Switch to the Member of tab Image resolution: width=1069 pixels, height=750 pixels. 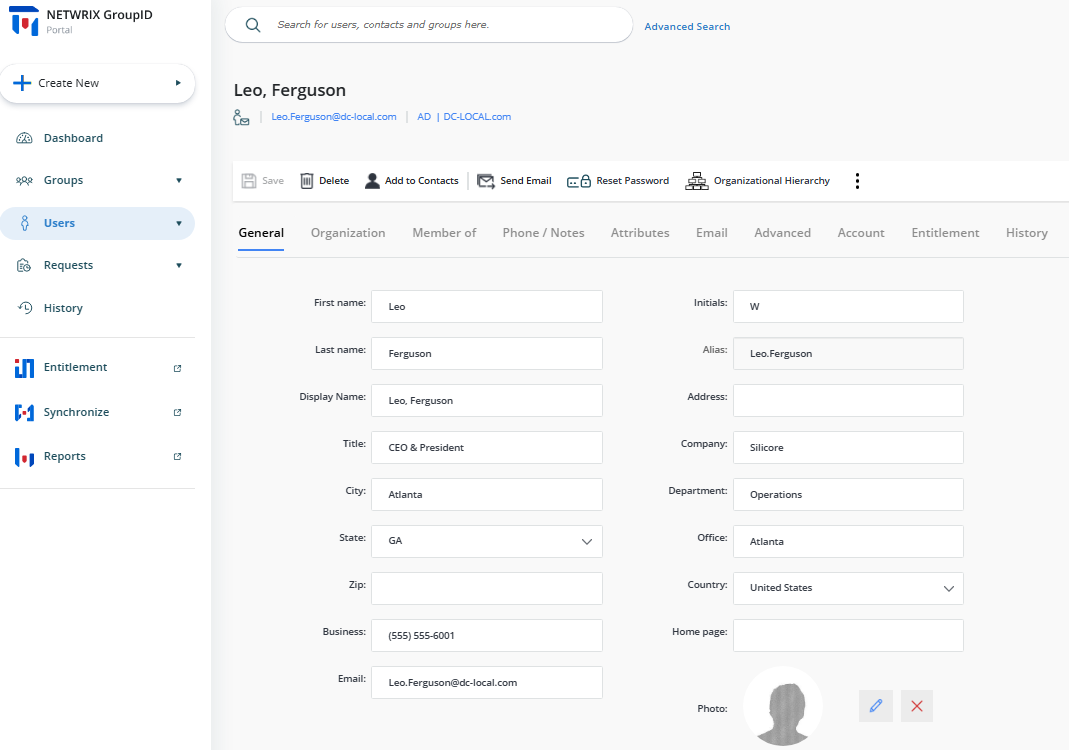click(x=444, y=232)
